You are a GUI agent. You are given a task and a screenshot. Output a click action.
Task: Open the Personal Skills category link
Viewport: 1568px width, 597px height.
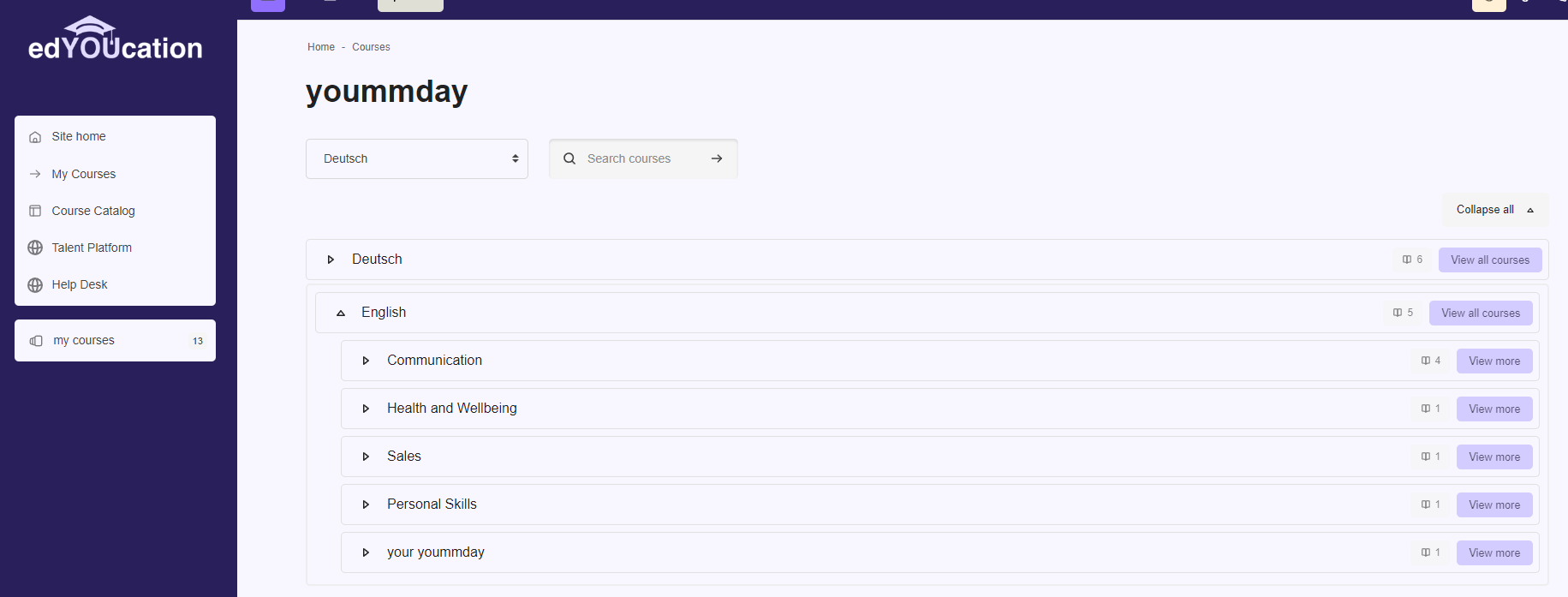pyautogui.click(x=432, y=504)
